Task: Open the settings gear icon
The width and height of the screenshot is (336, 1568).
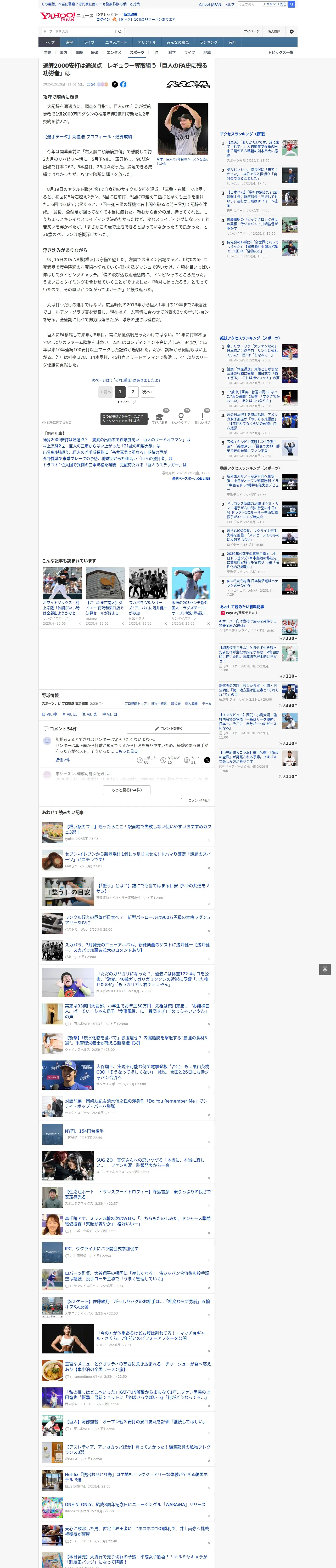Action: (292, 32)
